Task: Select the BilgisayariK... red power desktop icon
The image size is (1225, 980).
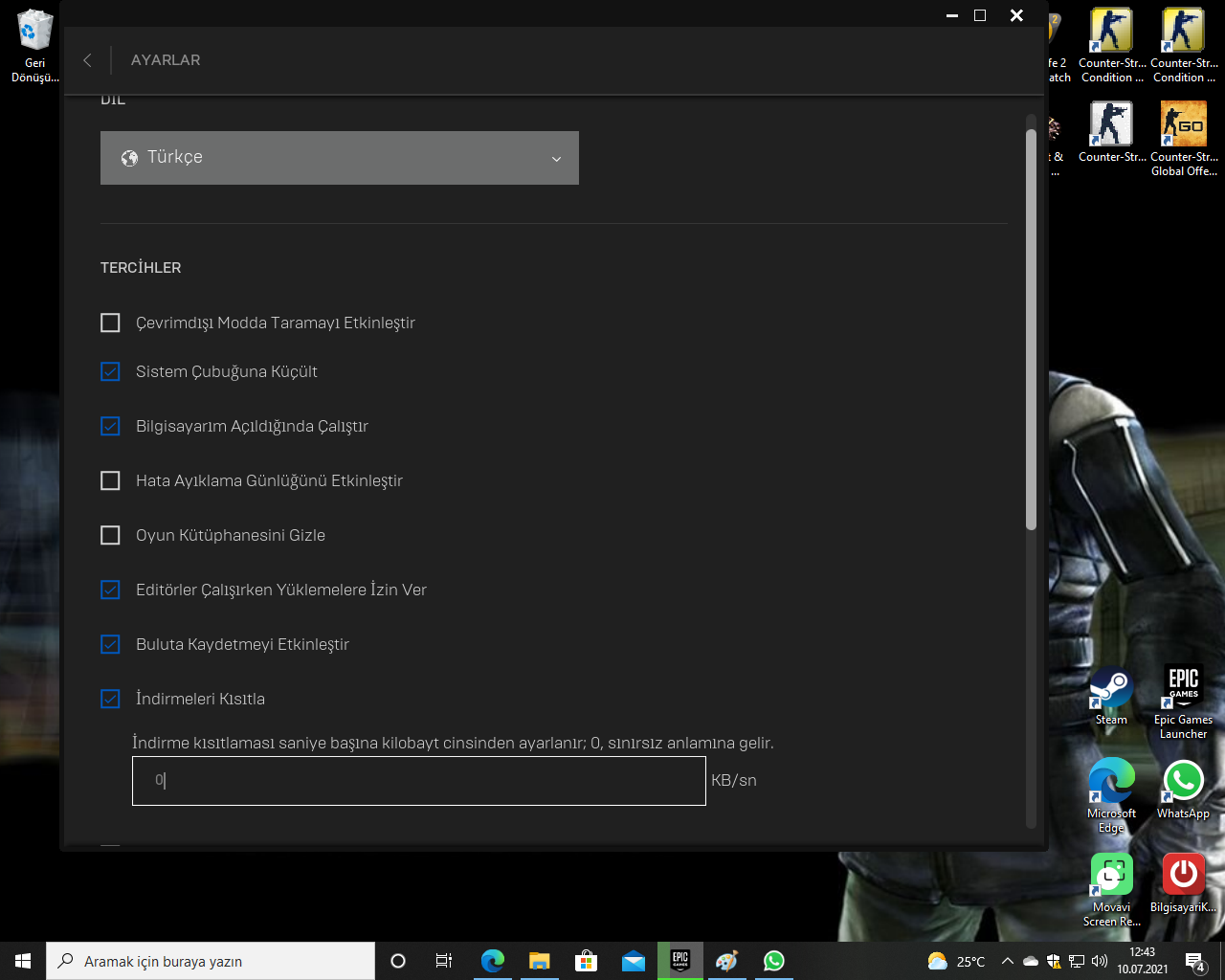Action: [x=1184, y=883]
